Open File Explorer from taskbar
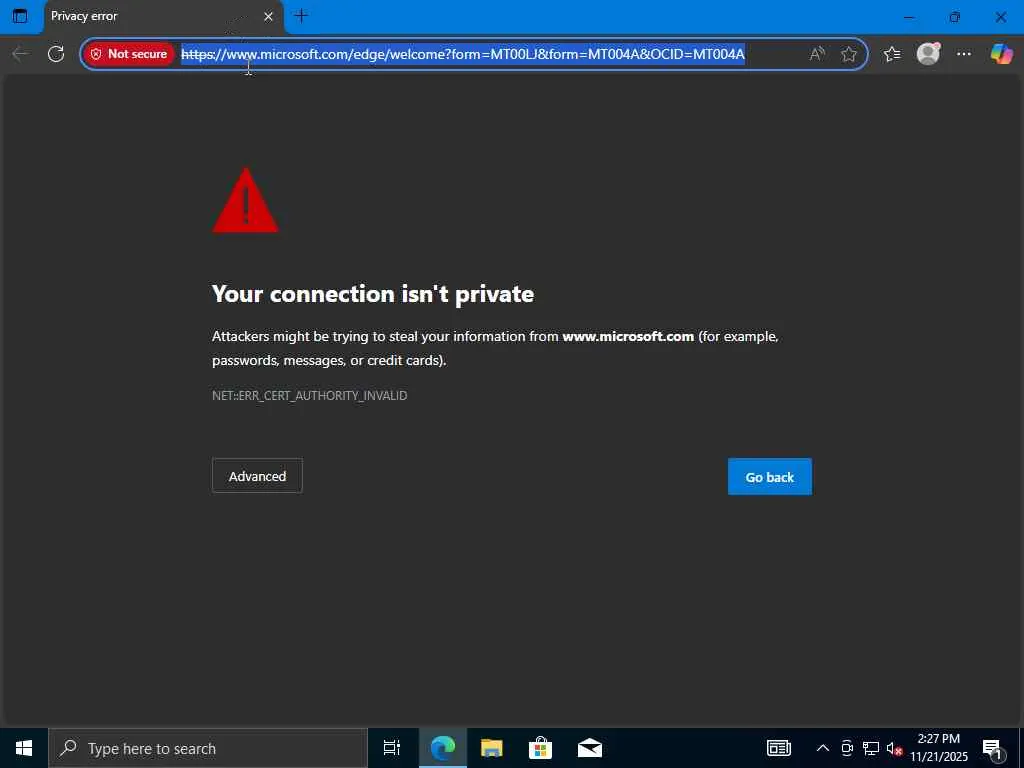1024x768 pixels. tap(491, 748)
